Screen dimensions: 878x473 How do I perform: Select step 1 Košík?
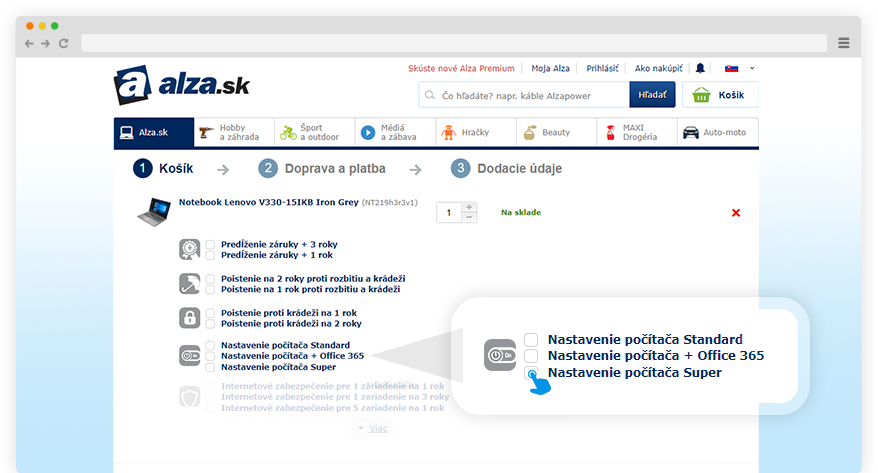[x=163, y=168]
